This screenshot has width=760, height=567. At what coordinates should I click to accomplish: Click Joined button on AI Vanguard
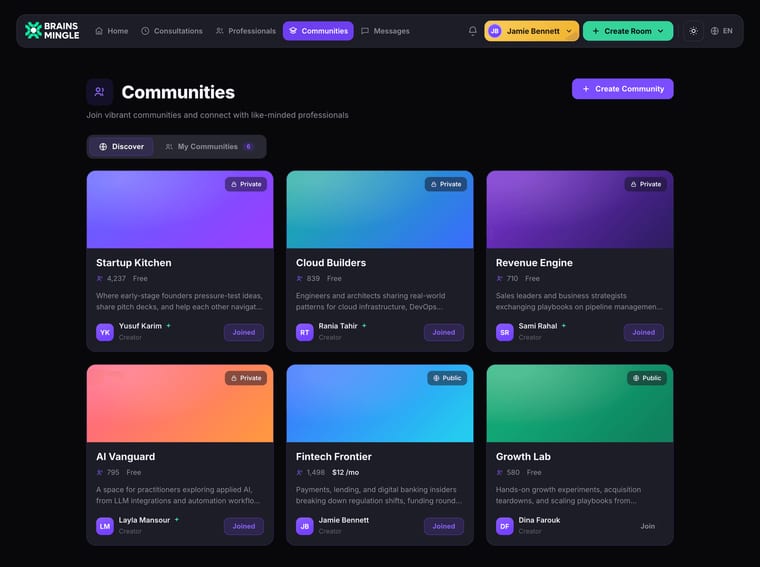point(244,526)
